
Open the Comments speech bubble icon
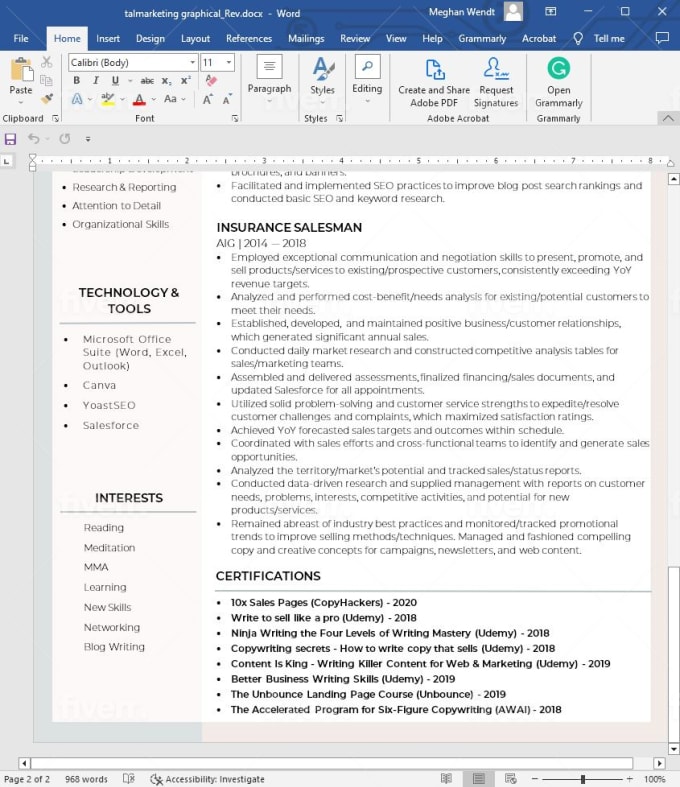pyautogui.click(x=662, y=38)
